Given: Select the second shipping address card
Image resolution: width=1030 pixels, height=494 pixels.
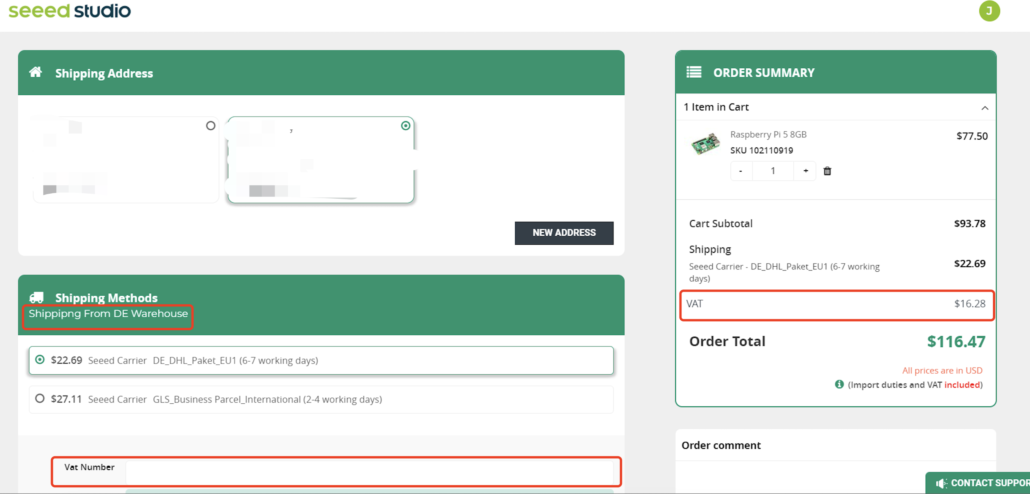Looking at the screenshot, I should (320, 160).
